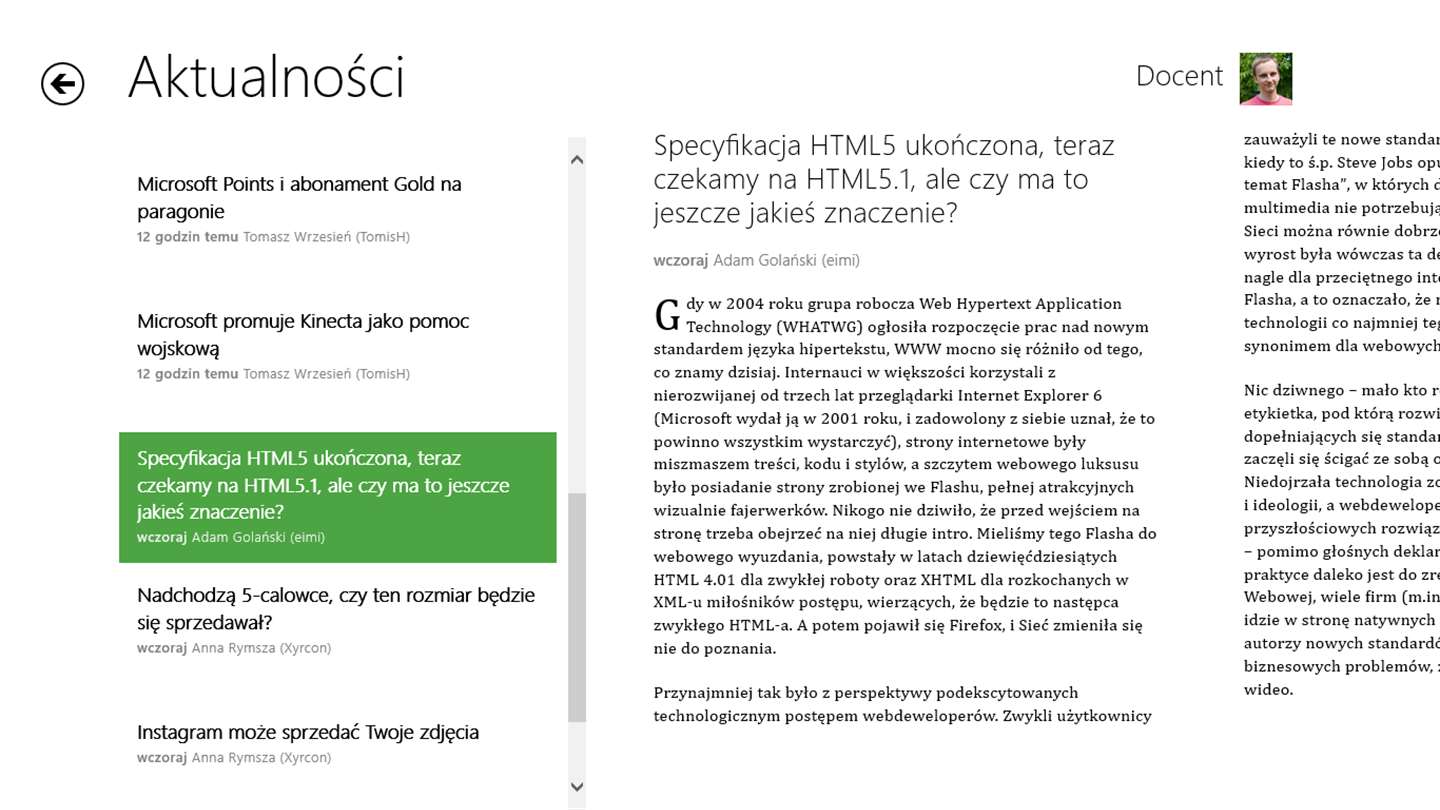
Task: Click the article byline wczoraj Adam Golański
Action: (x=756, y=260)
